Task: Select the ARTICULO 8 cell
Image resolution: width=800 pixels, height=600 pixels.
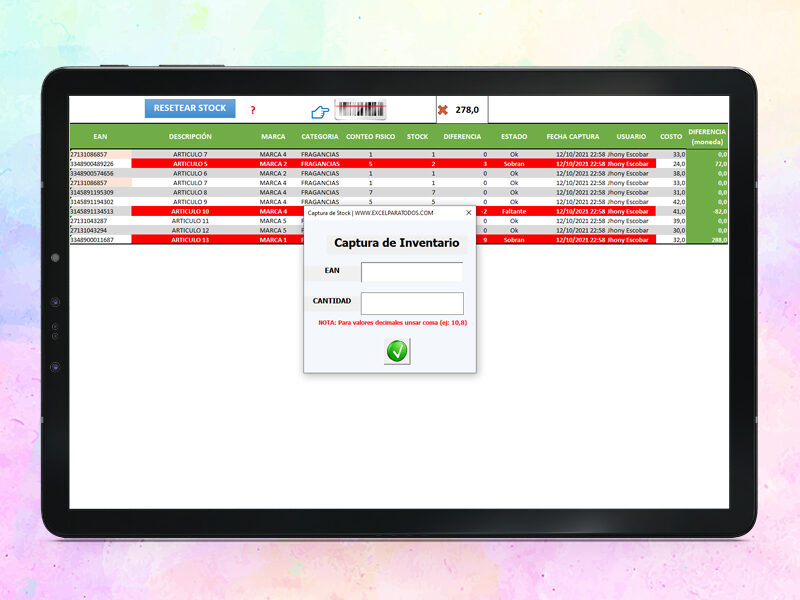Action: click(x=190, y=192)
